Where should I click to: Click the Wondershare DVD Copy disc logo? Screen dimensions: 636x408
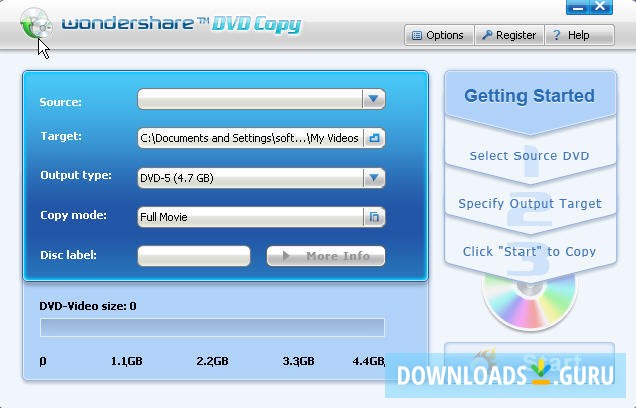36,24
